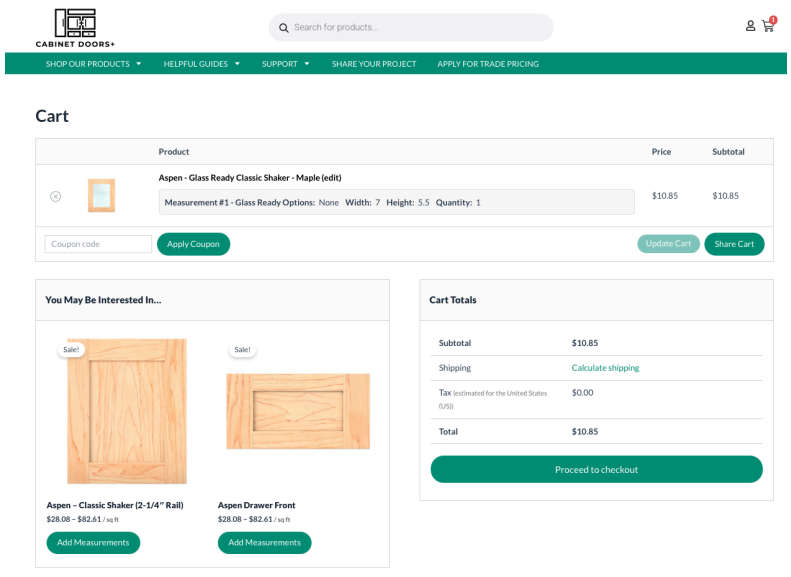
Task: Open the Aspen Classic Shaker door image
Action: pyautogui.click(x=127, y=411)
